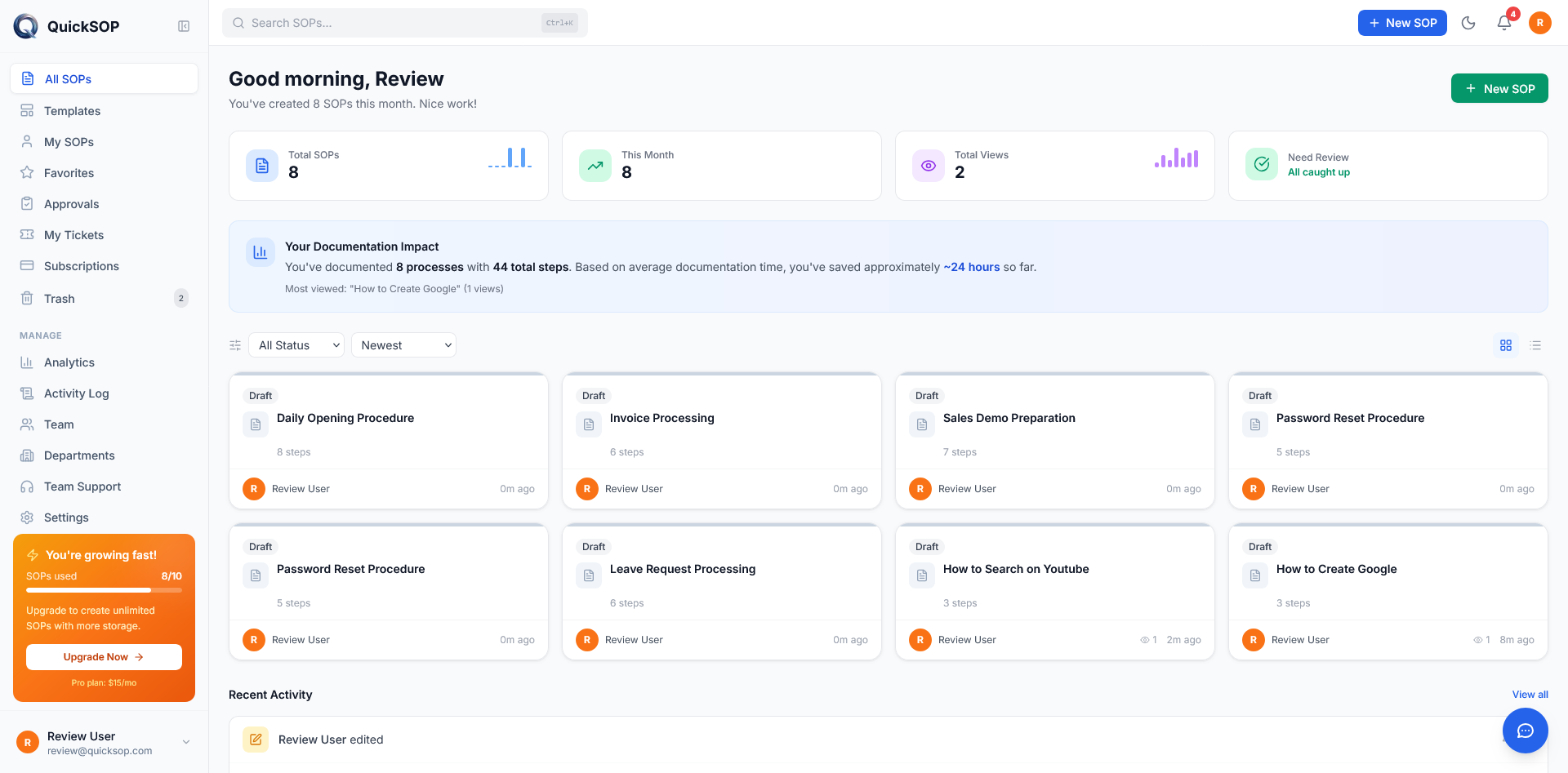Open My Tickets page

click(x=105, y=235)
